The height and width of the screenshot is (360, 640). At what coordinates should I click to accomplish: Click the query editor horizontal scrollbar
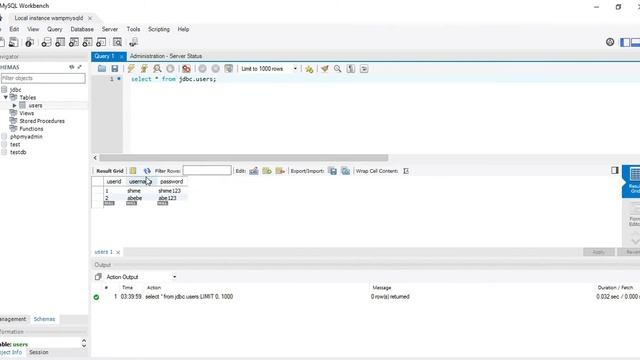(x=244, y=158)
